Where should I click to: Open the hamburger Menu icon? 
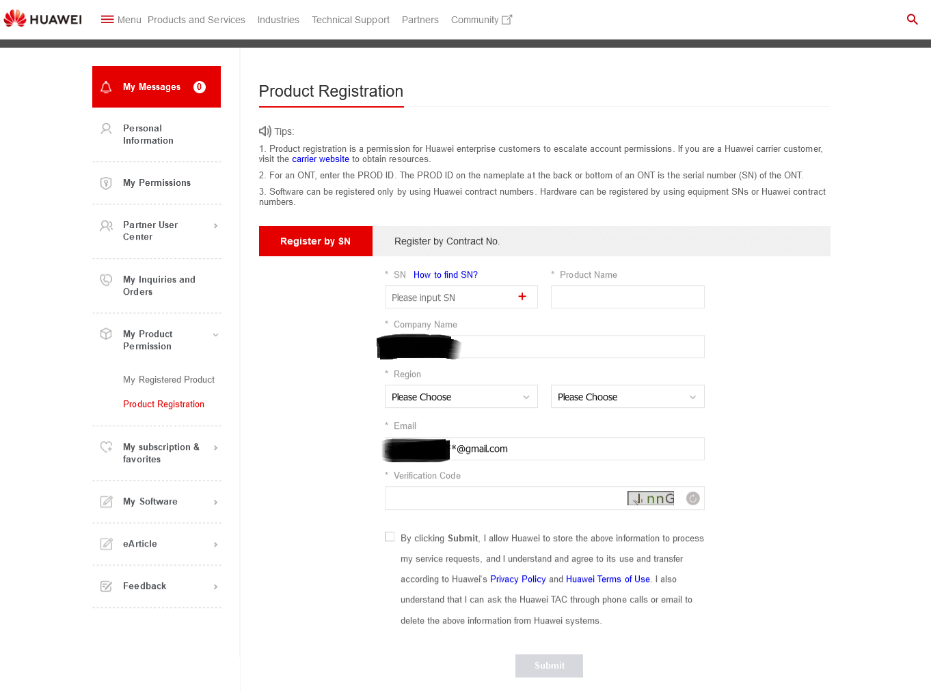pyautogui.click(x=107, y=20)
